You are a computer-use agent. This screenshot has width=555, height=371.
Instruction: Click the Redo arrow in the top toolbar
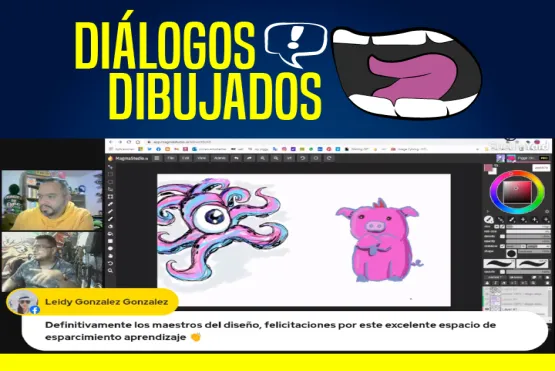tap(249, 158)
